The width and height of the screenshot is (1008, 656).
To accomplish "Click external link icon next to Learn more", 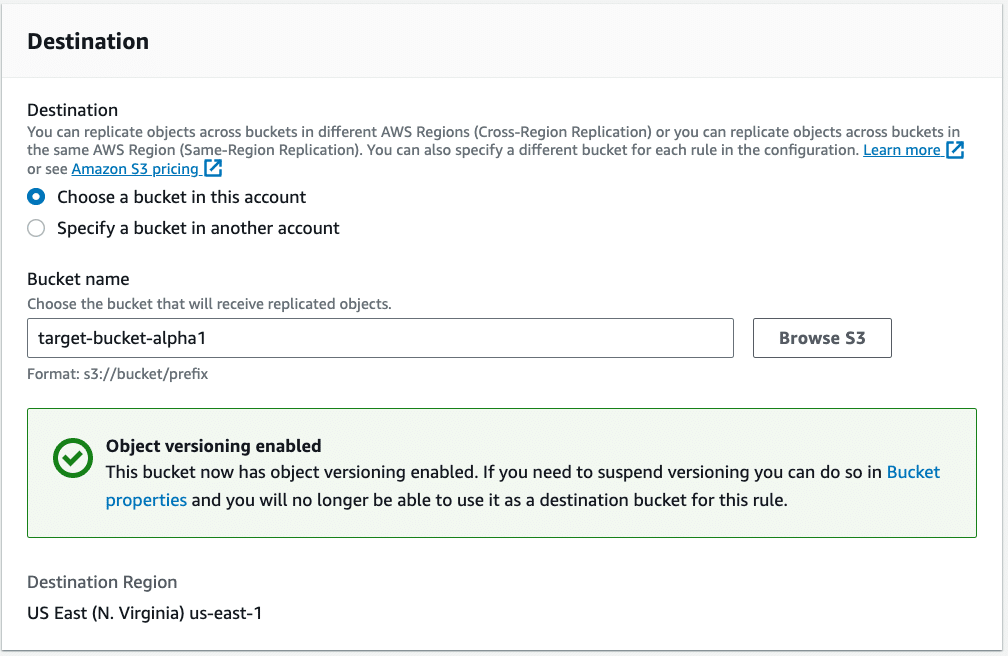I will point(955,150).
